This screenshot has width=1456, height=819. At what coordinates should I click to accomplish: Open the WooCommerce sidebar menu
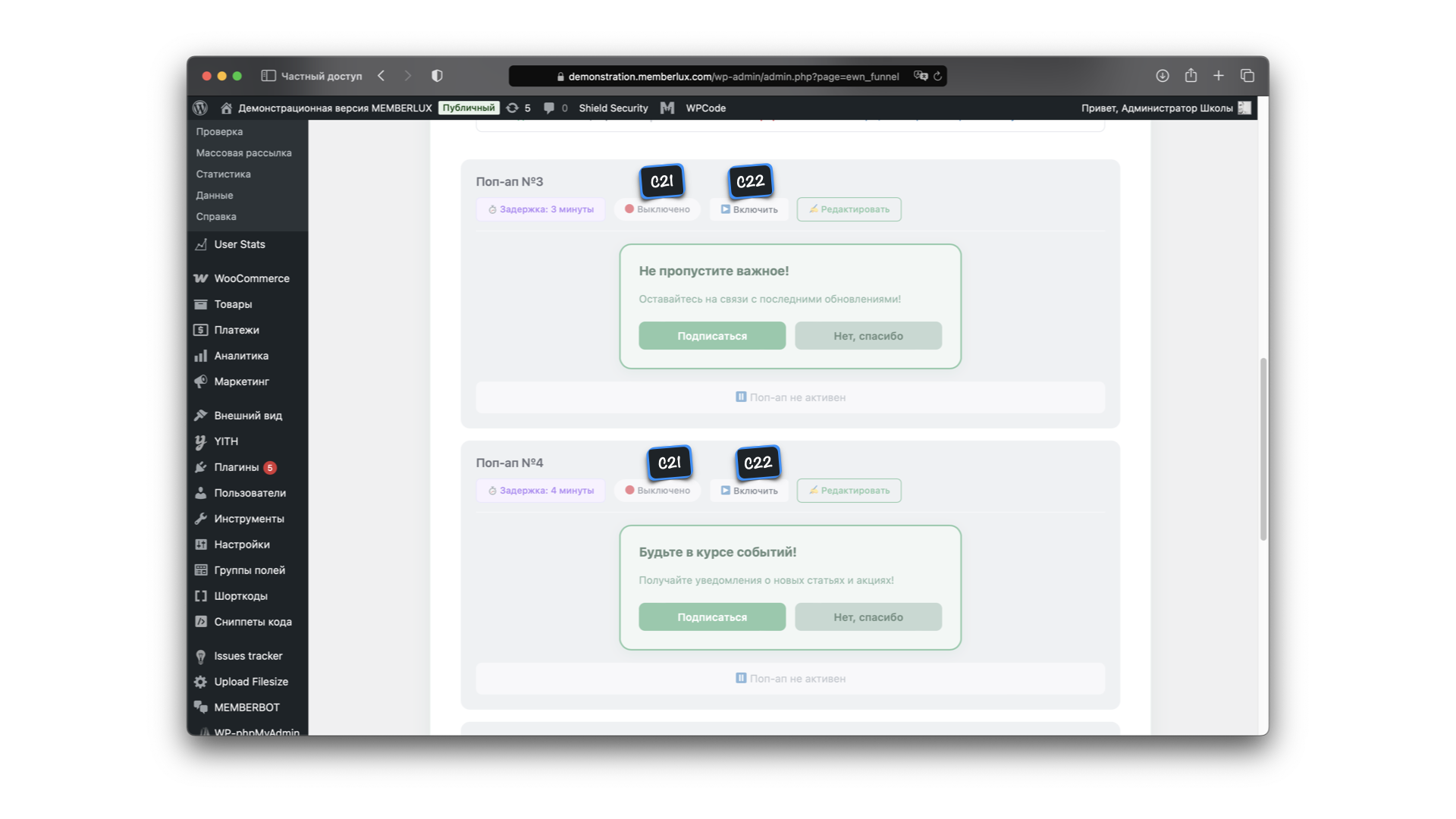pos(251,278)
